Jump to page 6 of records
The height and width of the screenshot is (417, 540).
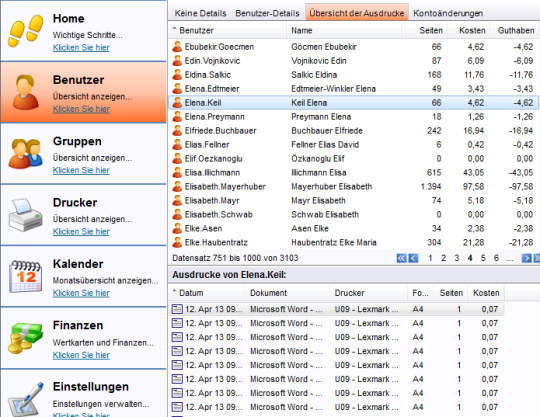496,258
